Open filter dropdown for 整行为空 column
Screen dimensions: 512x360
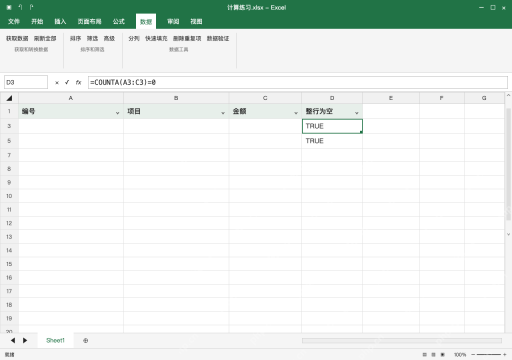357,113
